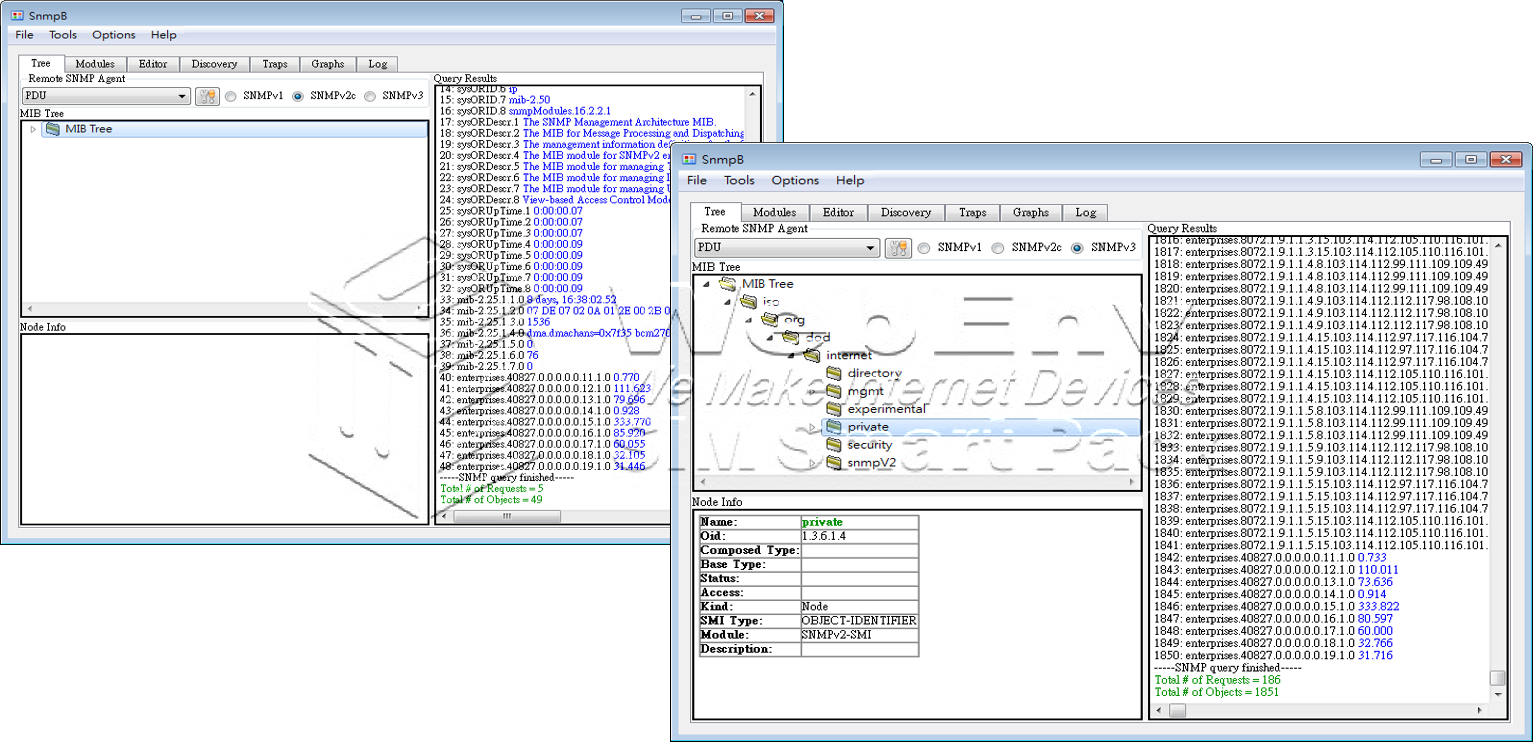Click agent properties icon in back window
This screenshot has height=742, width=1533.
point(207,97)
